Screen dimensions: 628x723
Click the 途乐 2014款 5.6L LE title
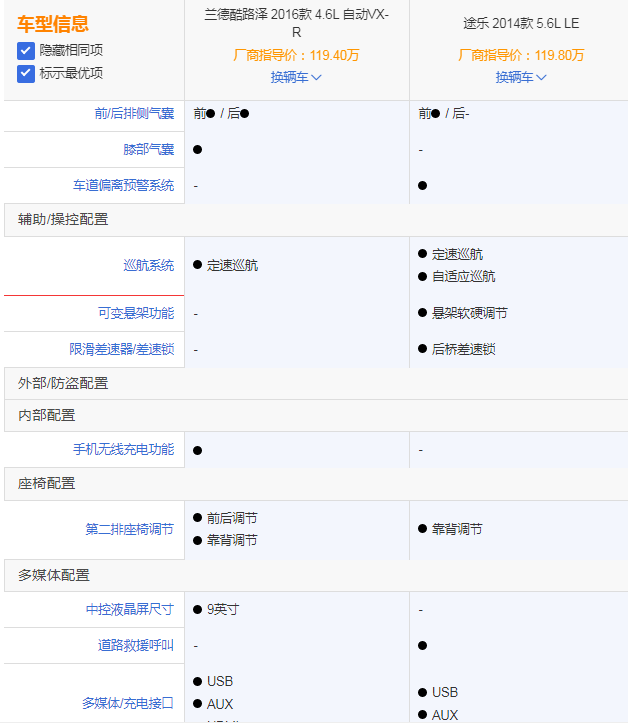tap(521, 23)
